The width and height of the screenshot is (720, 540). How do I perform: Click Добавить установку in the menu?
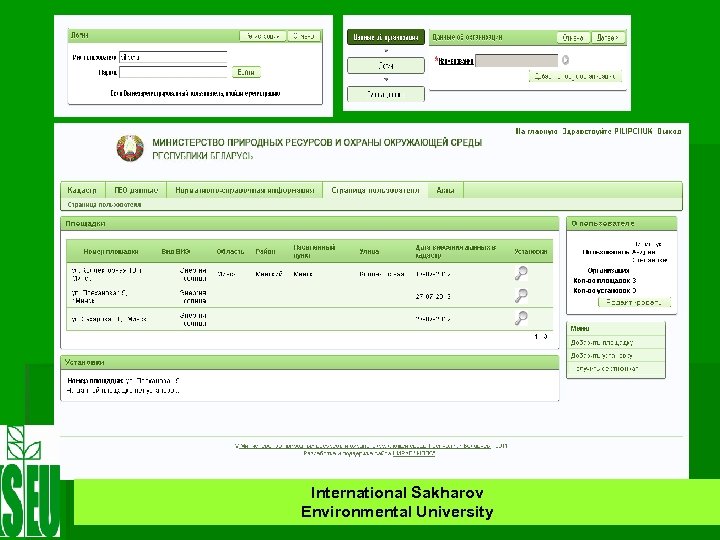click(x=602, y=355)
